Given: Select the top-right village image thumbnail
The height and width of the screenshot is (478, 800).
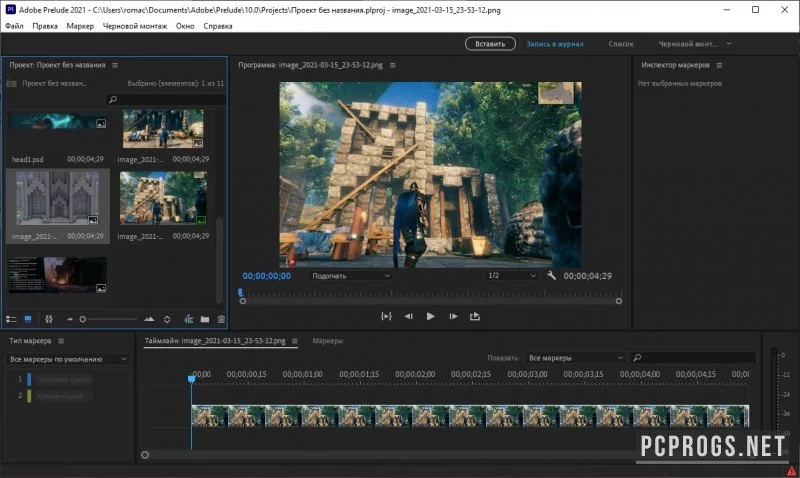Looking at the screenshot, I should pos(163,129).
